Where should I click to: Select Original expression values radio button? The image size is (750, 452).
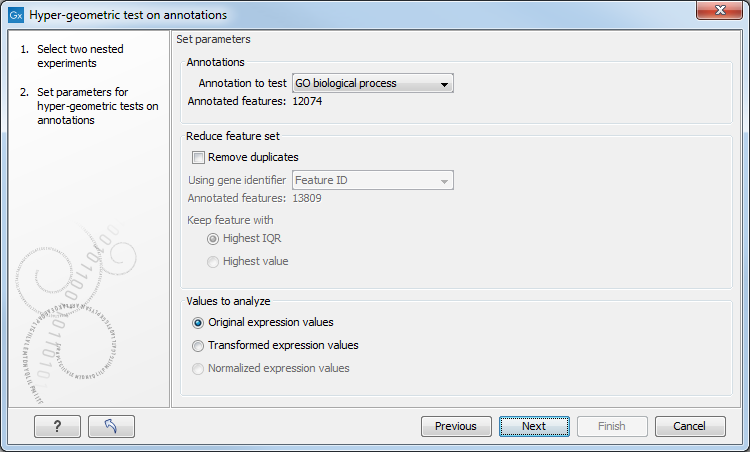click(x=199, y=322)
